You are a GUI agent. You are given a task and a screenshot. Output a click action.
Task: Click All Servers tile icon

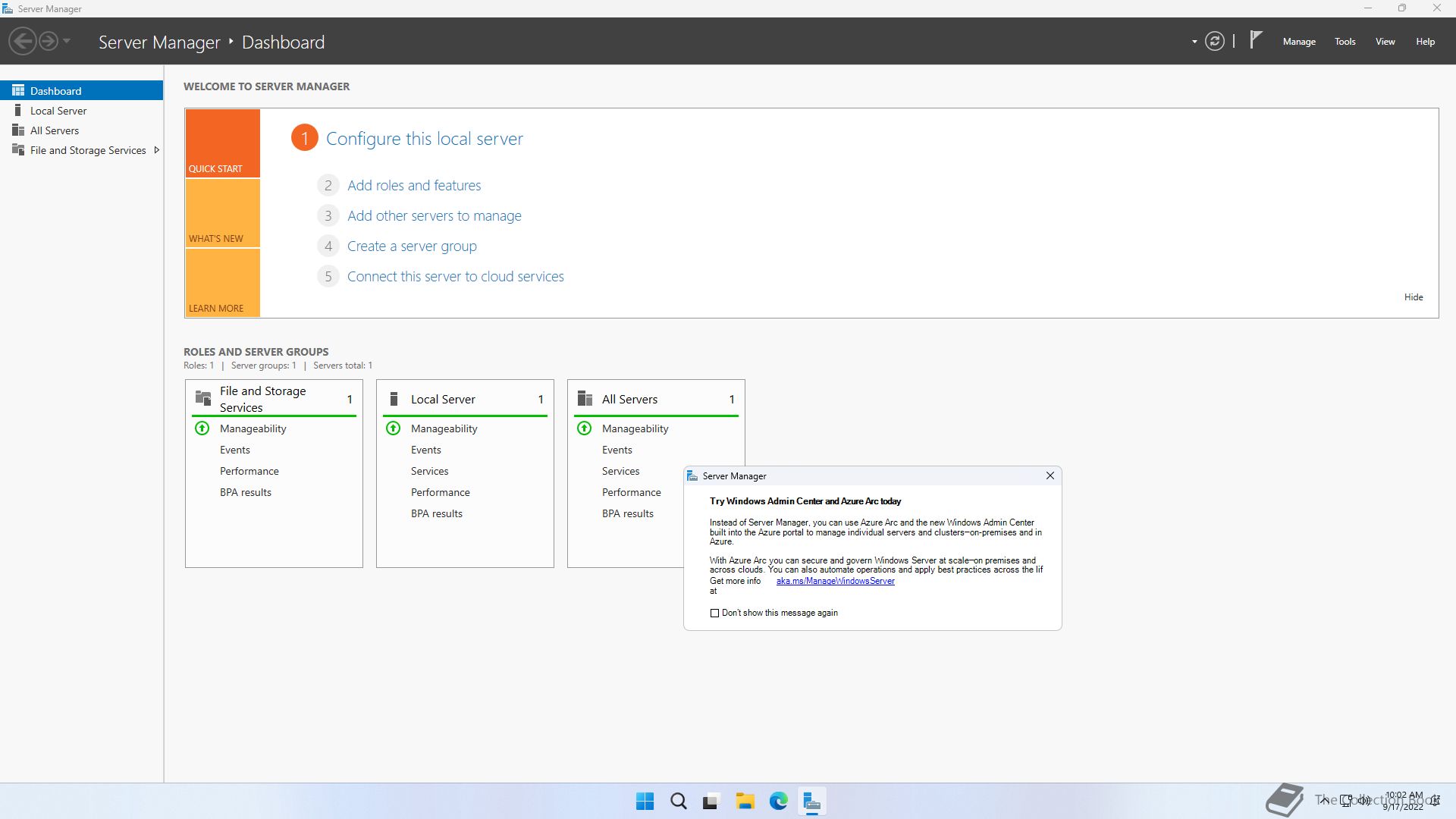(585, 399)
